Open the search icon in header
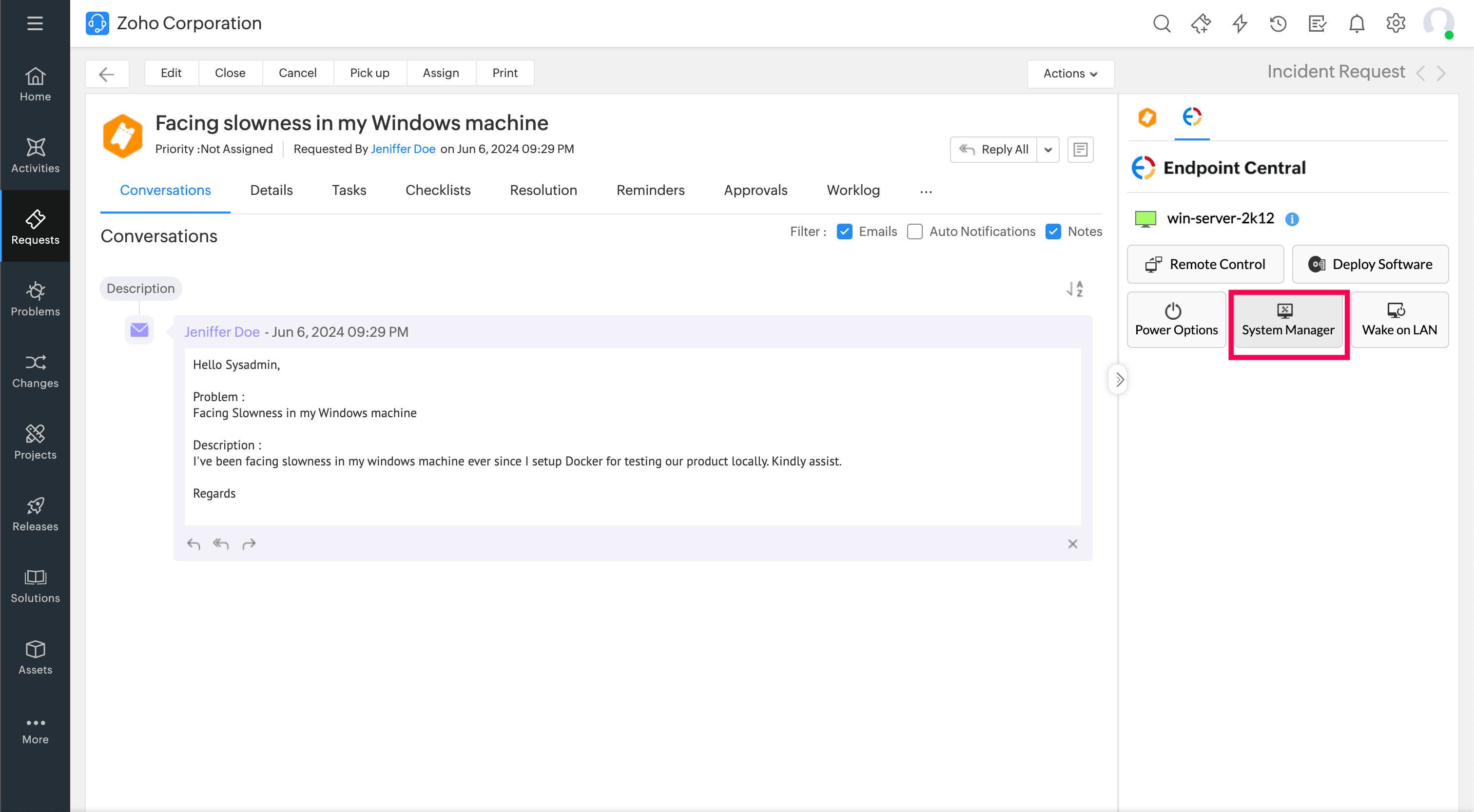Image resolution: width=1474 pixels, height=812 pixels. 1161,23
